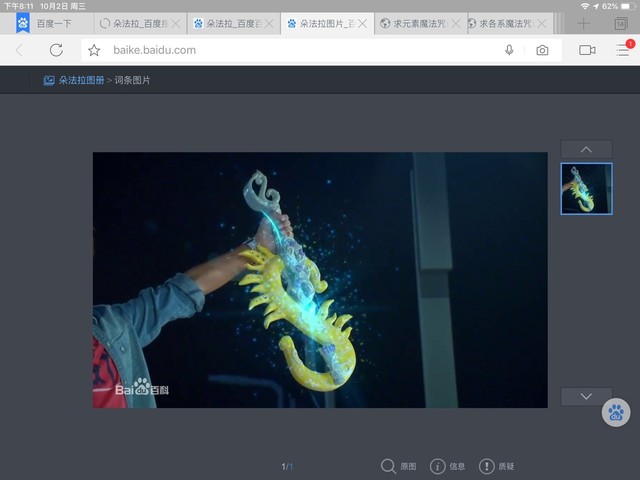
Task: Click the browser back arrow
Action: pyautogui.click(x=20, y=50)
